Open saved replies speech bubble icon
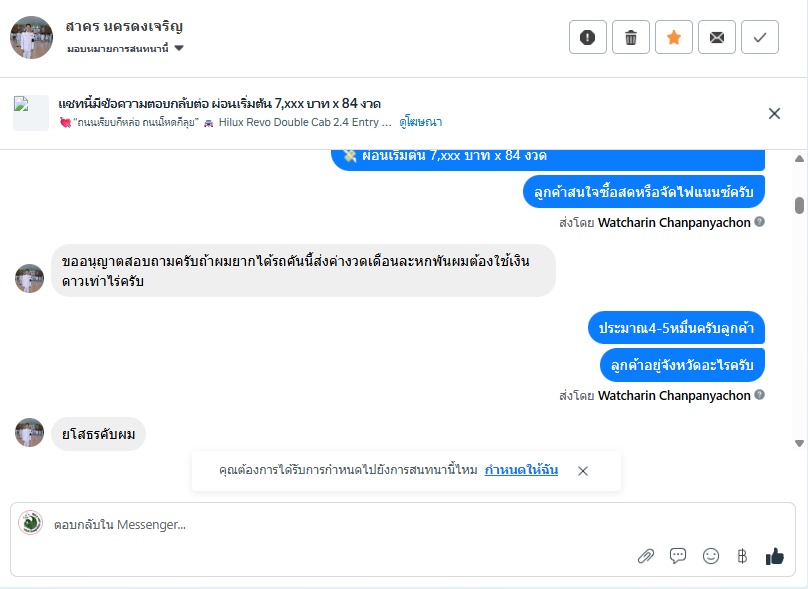This screenshot has height=589, width=808. pos(678,556)
